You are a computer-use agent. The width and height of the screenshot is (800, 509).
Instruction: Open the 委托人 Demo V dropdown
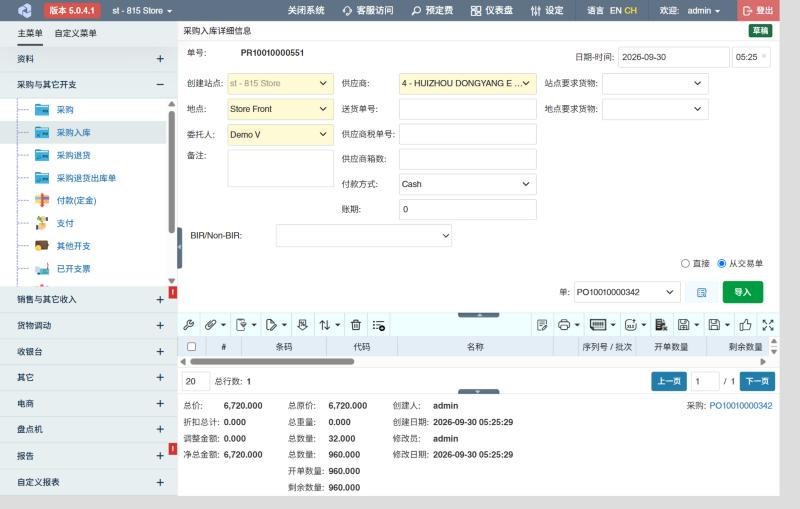tap(281, 135)
